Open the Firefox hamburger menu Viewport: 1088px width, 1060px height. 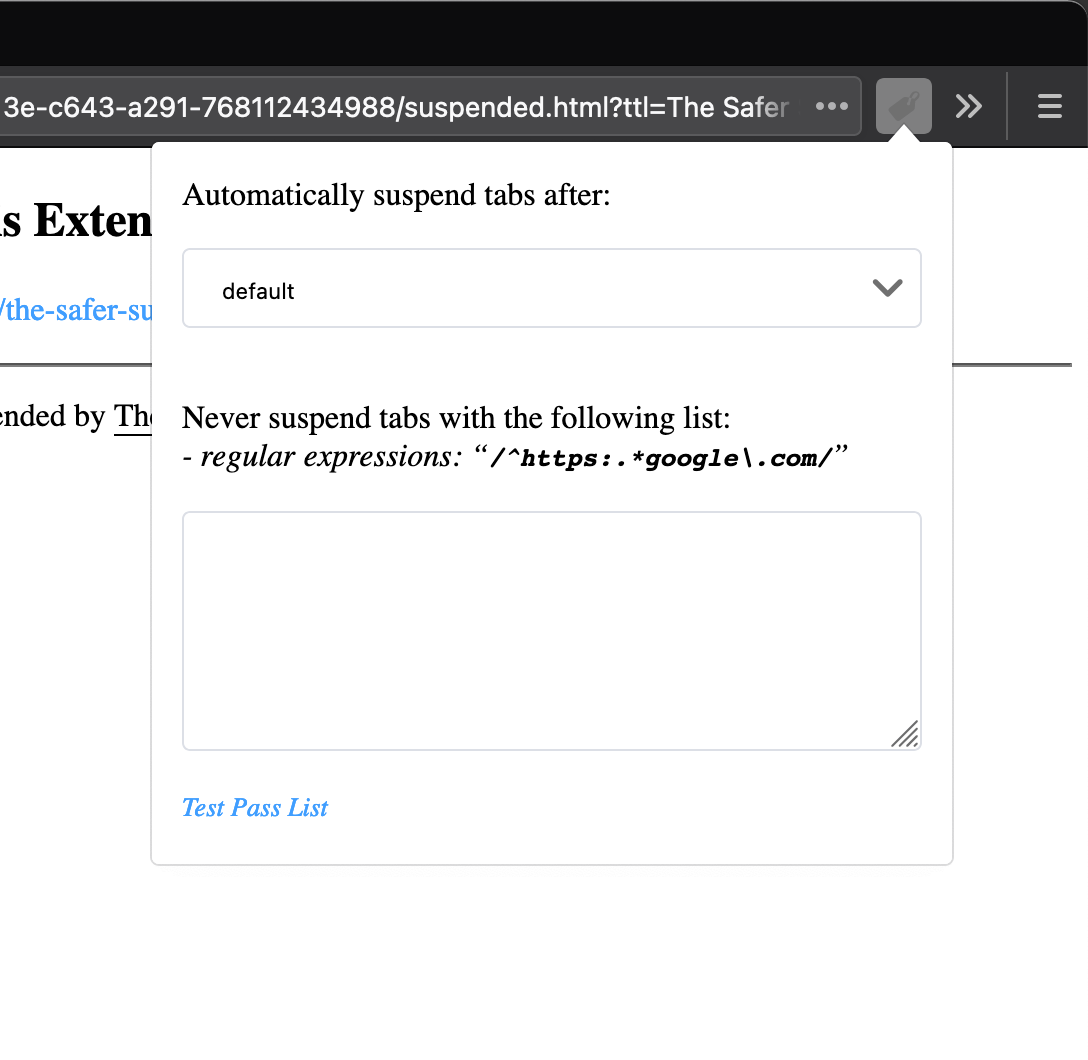pos(1049,106)
